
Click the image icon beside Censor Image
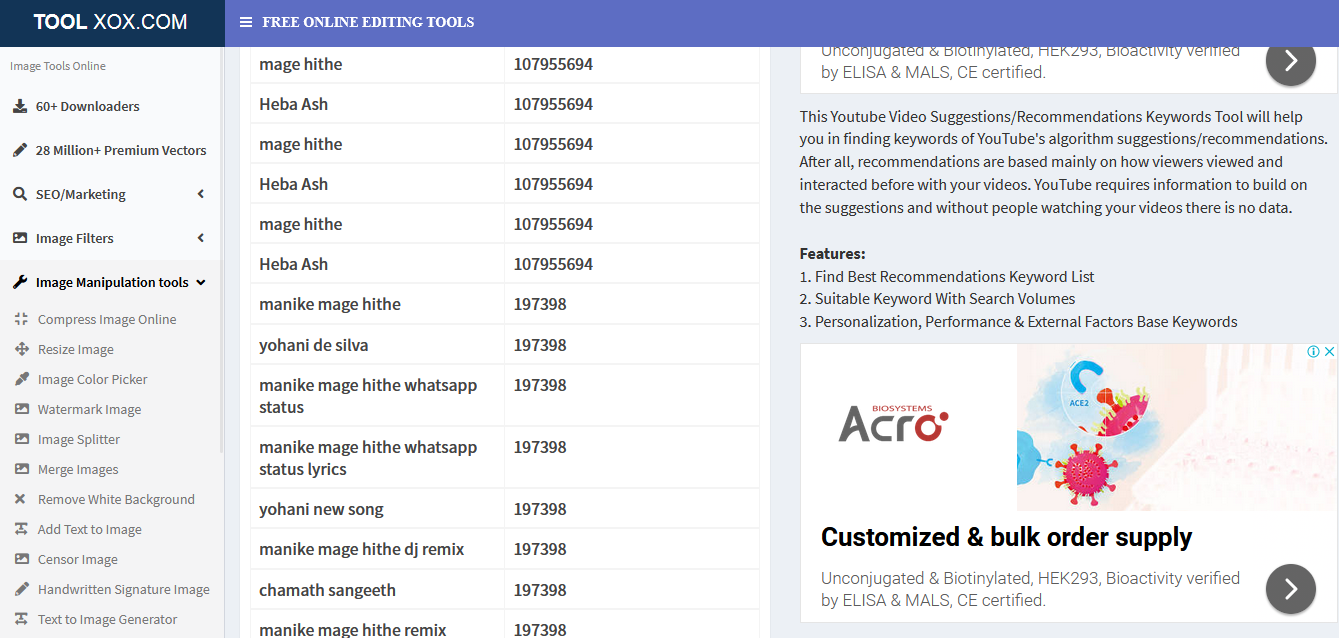click(x=21, y=559)
